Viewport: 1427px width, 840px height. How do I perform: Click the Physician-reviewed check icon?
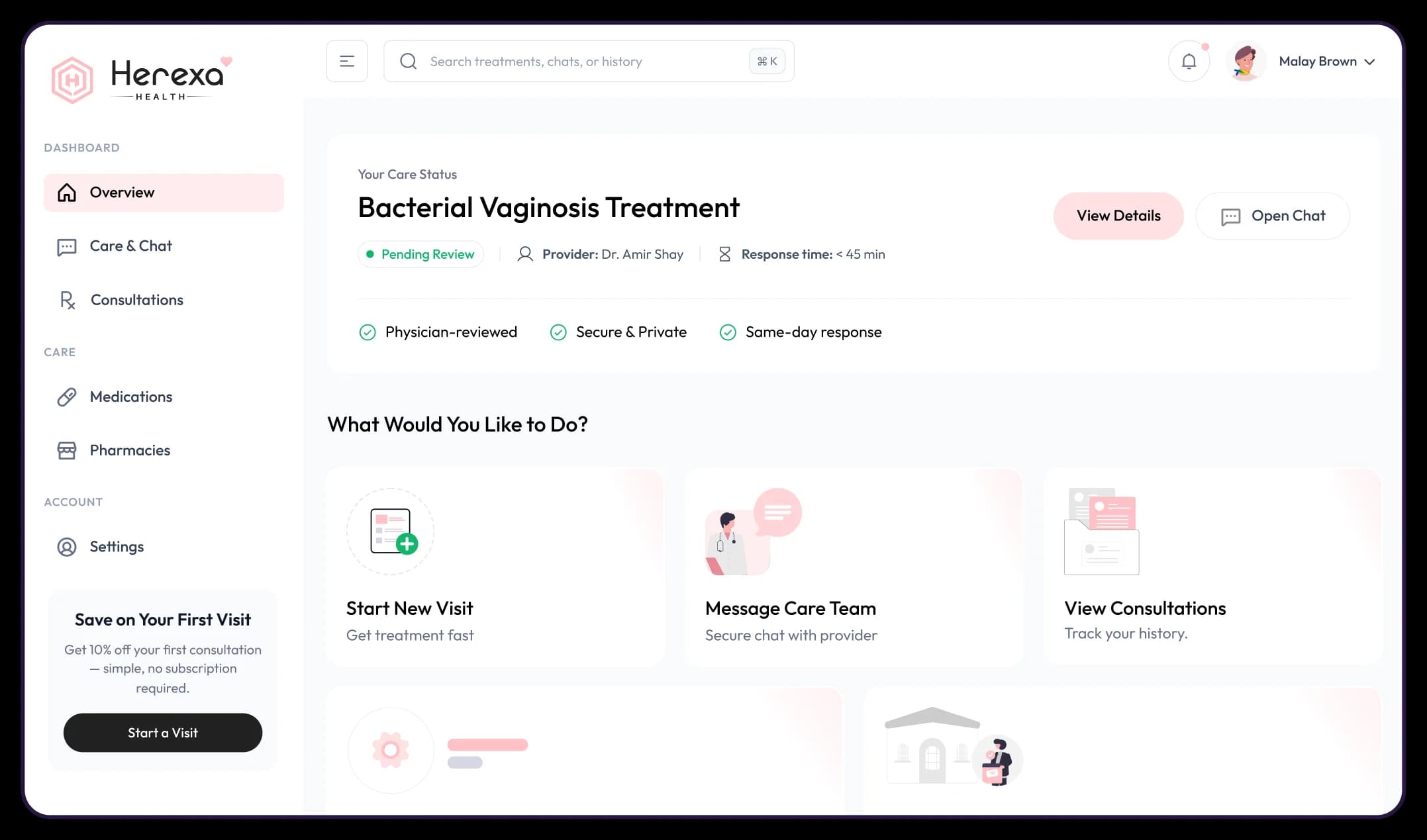[x=368, y=332]
